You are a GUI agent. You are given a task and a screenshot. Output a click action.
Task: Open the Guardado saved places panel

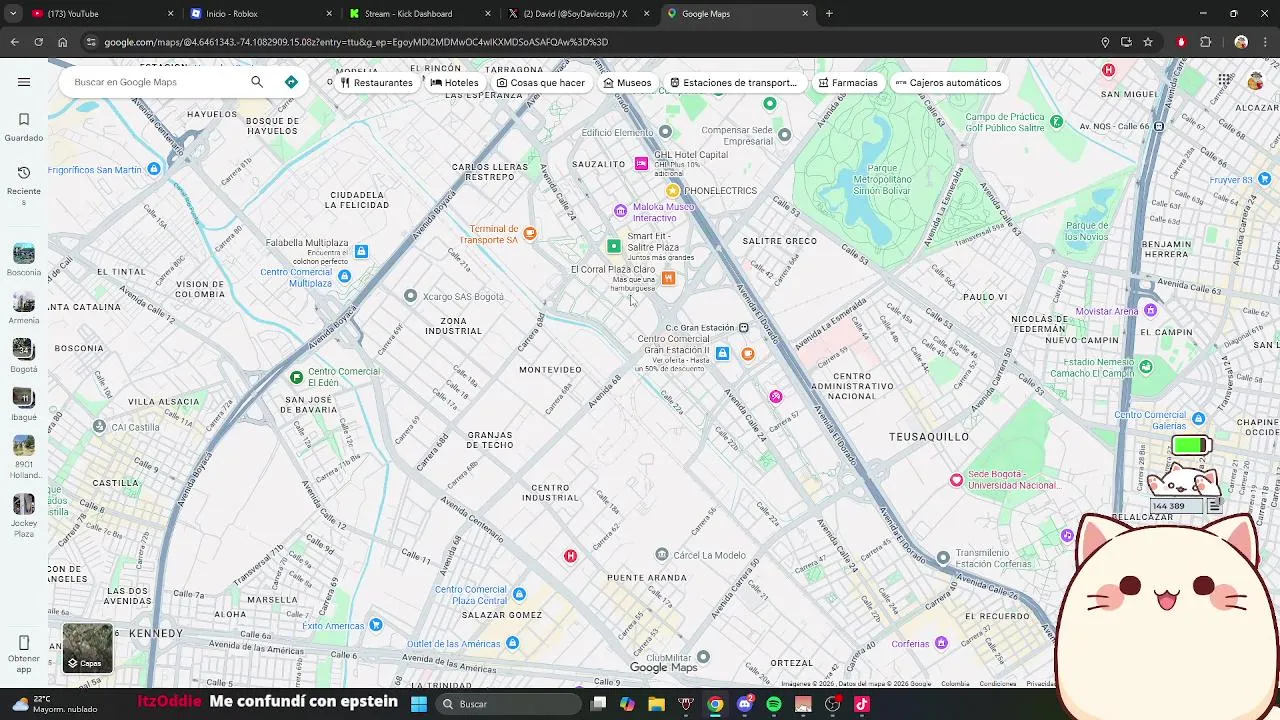pos(24,127)
